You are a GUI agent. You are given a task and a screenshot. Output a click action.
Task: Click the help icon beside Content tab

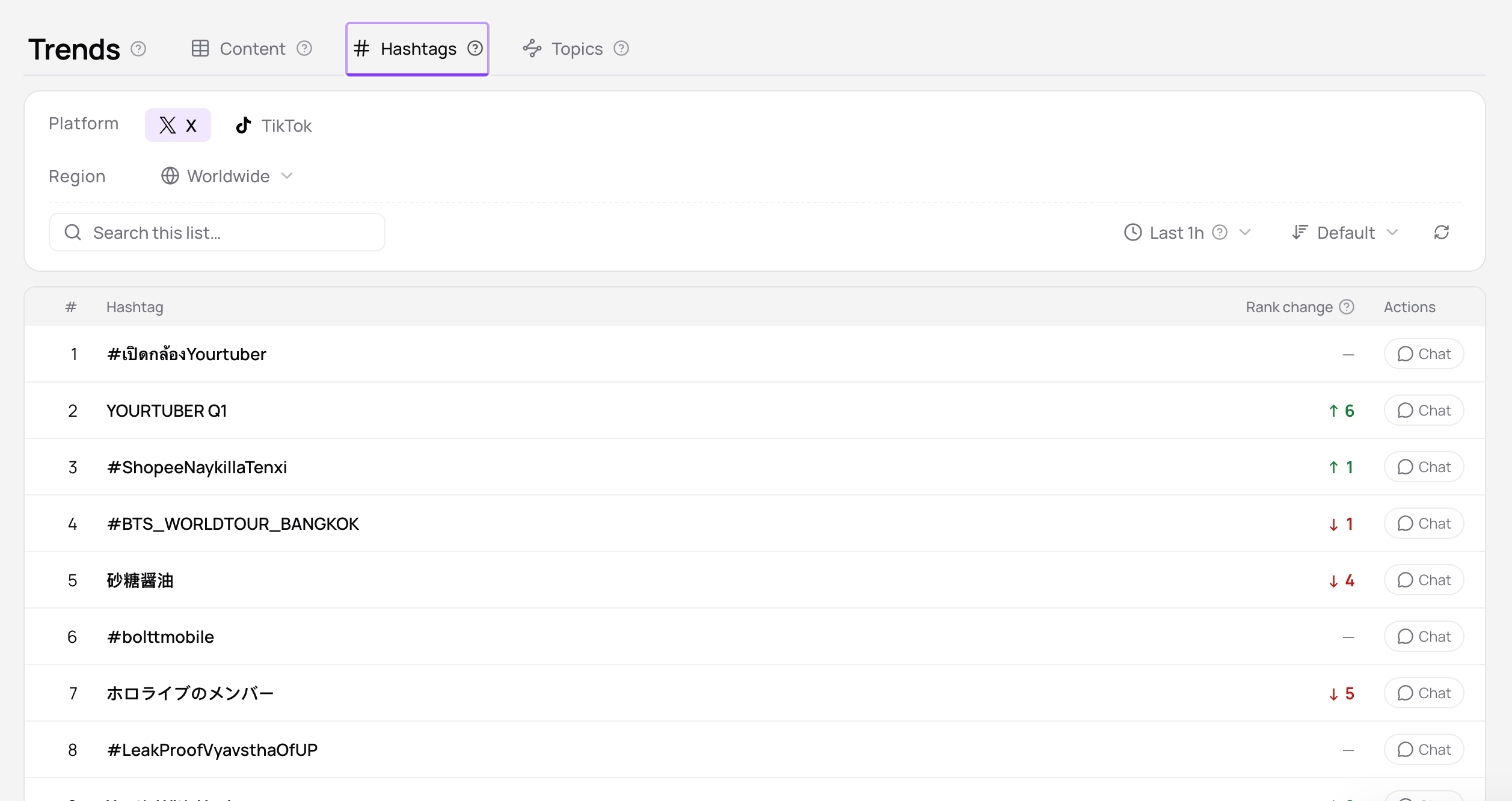[304, 48]
